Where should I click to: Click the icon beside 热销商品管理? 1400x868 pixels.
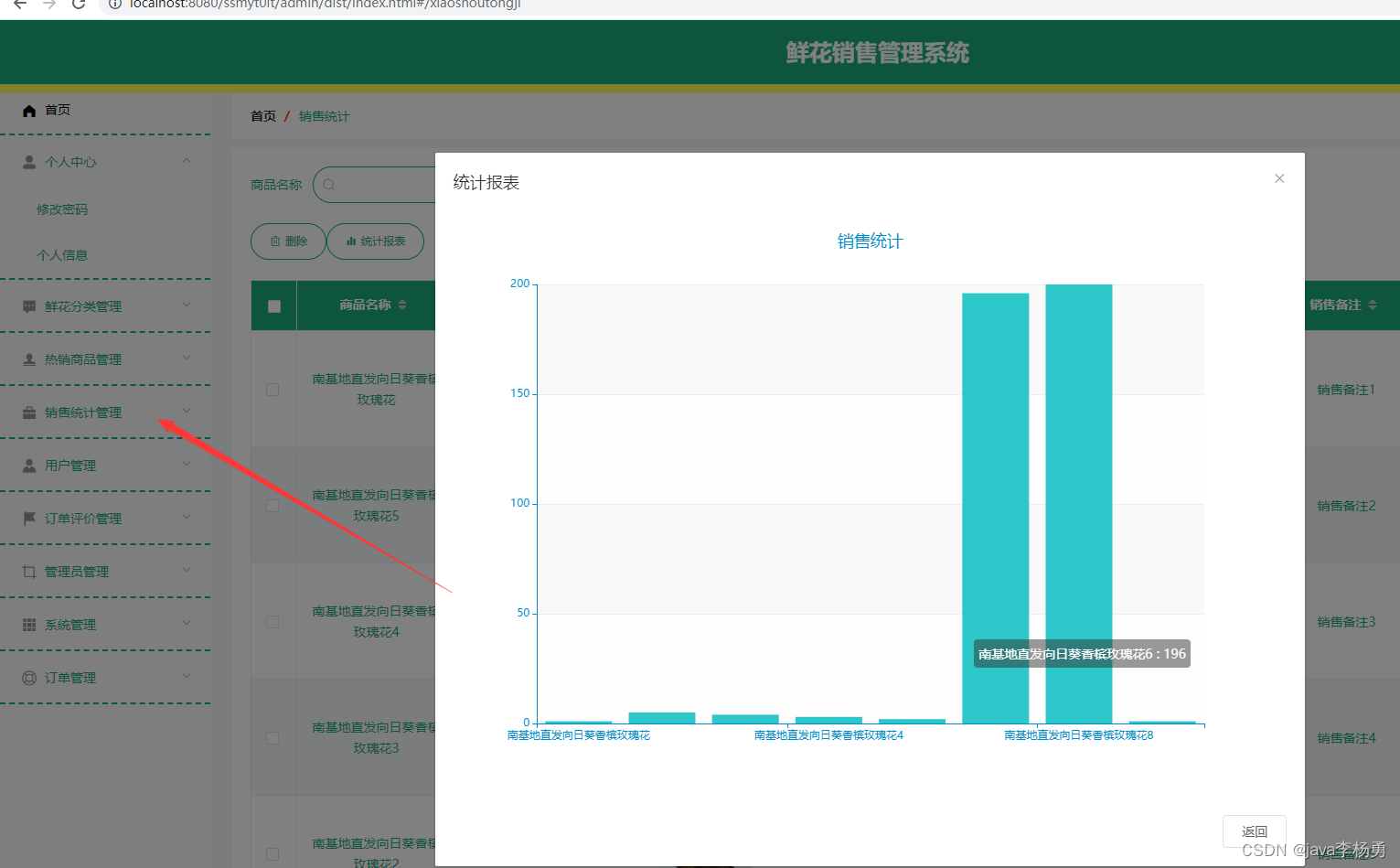tap(29, 359)
